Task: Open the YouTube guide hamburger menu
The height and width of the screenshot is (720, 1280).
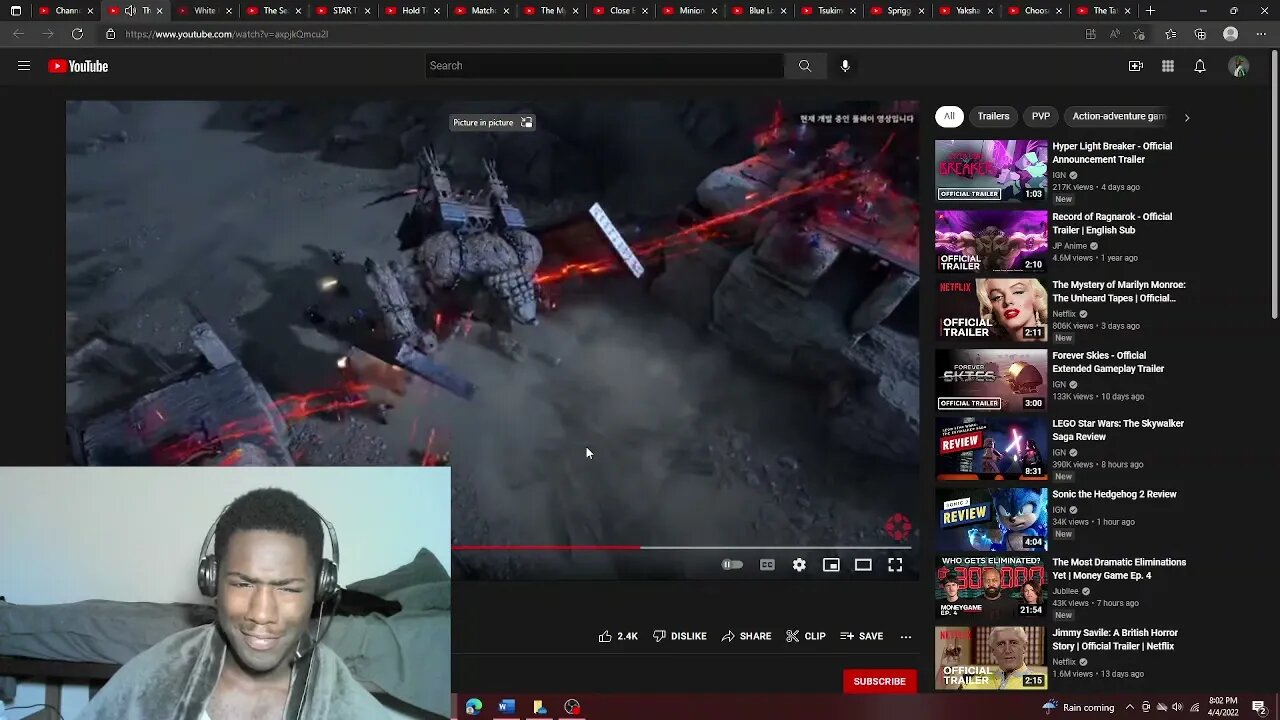Action: pos(24,66)
